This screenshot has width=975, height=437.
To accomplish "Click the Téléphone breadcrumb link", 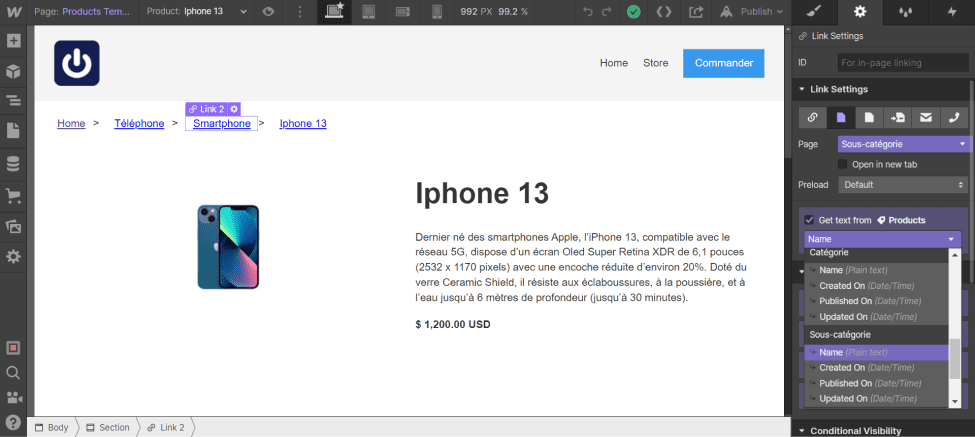I will (x=139, y=123).
